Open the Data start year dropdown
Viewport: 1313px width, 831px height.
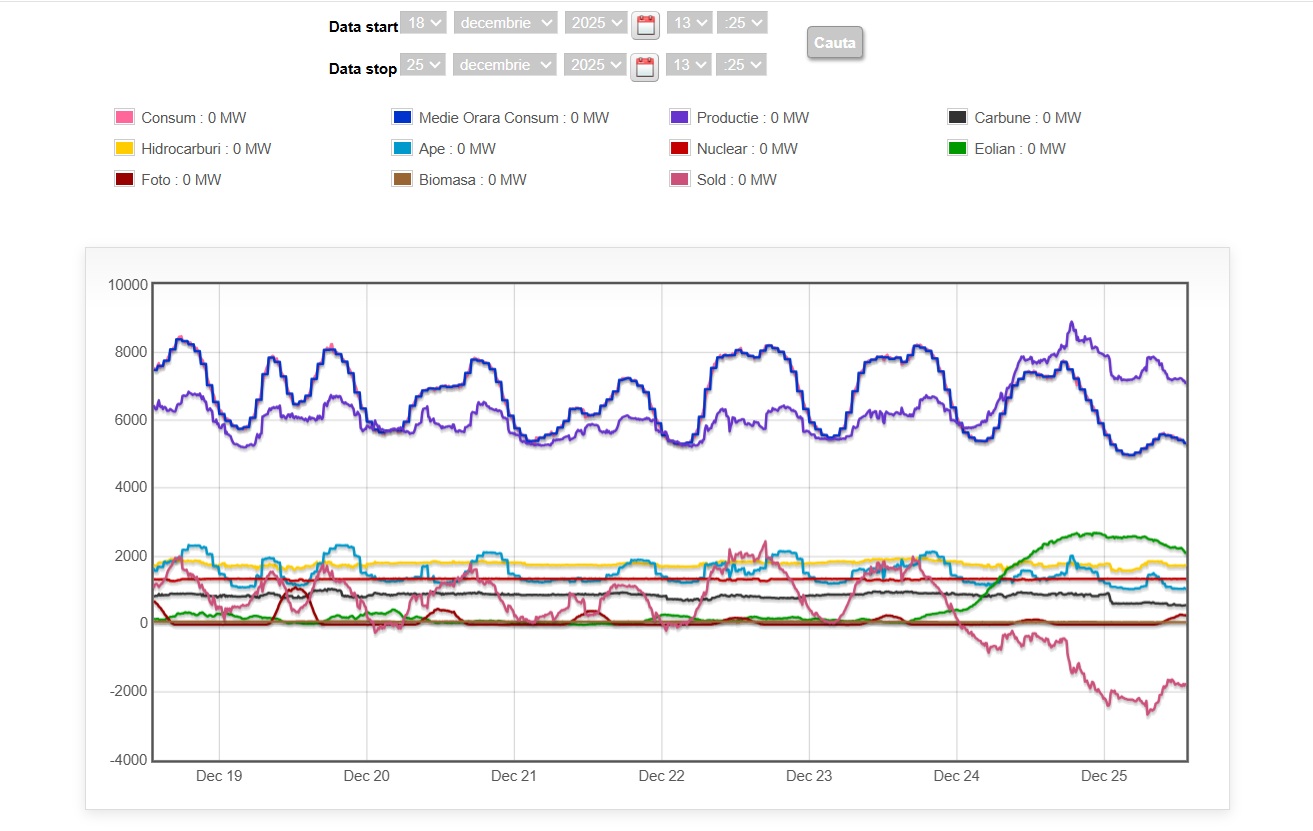point(596,22)
